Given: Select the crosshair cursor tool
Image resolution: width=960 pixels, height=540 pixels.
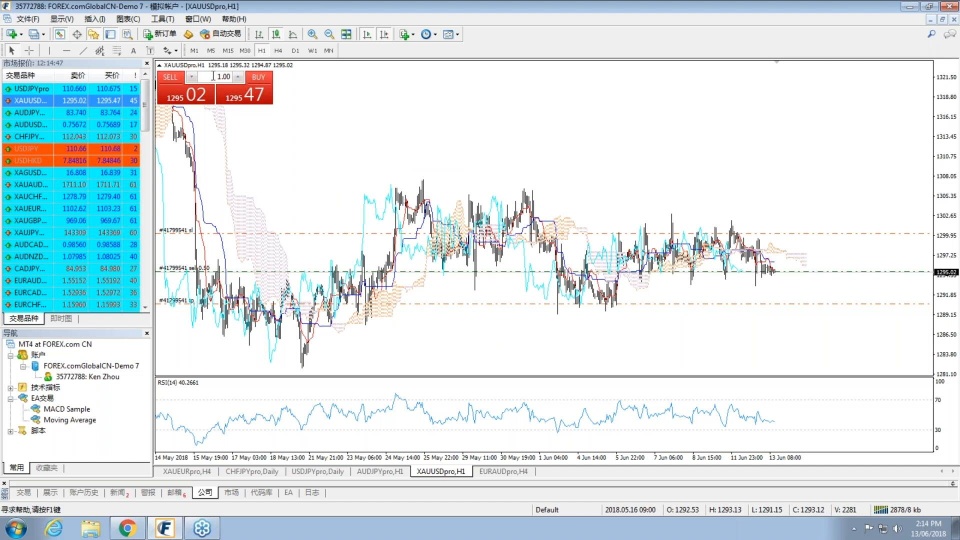Looking at the screenshot, I should click(x=29, y=50).
